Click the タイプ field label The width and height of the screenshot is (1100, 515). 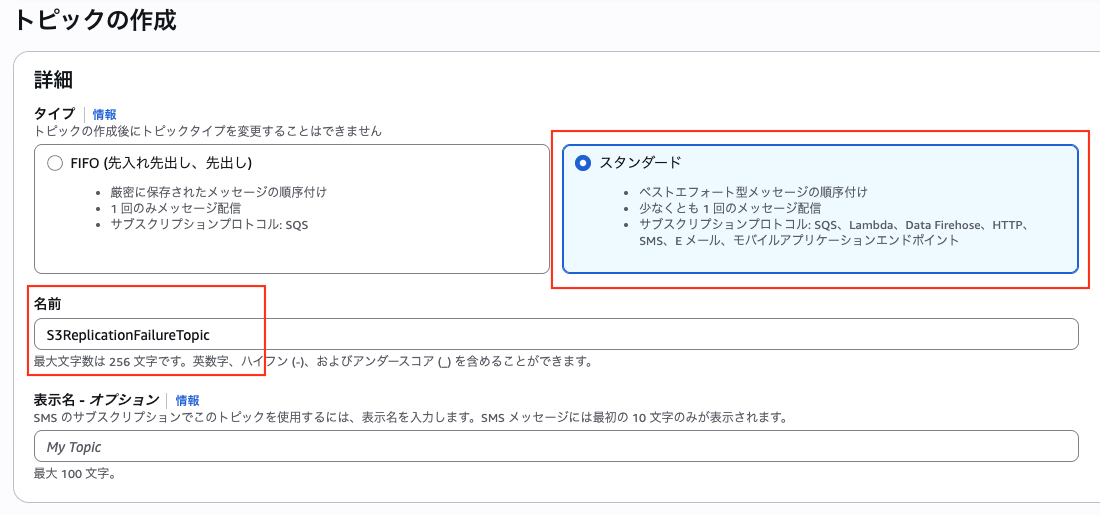pos(54,115)
